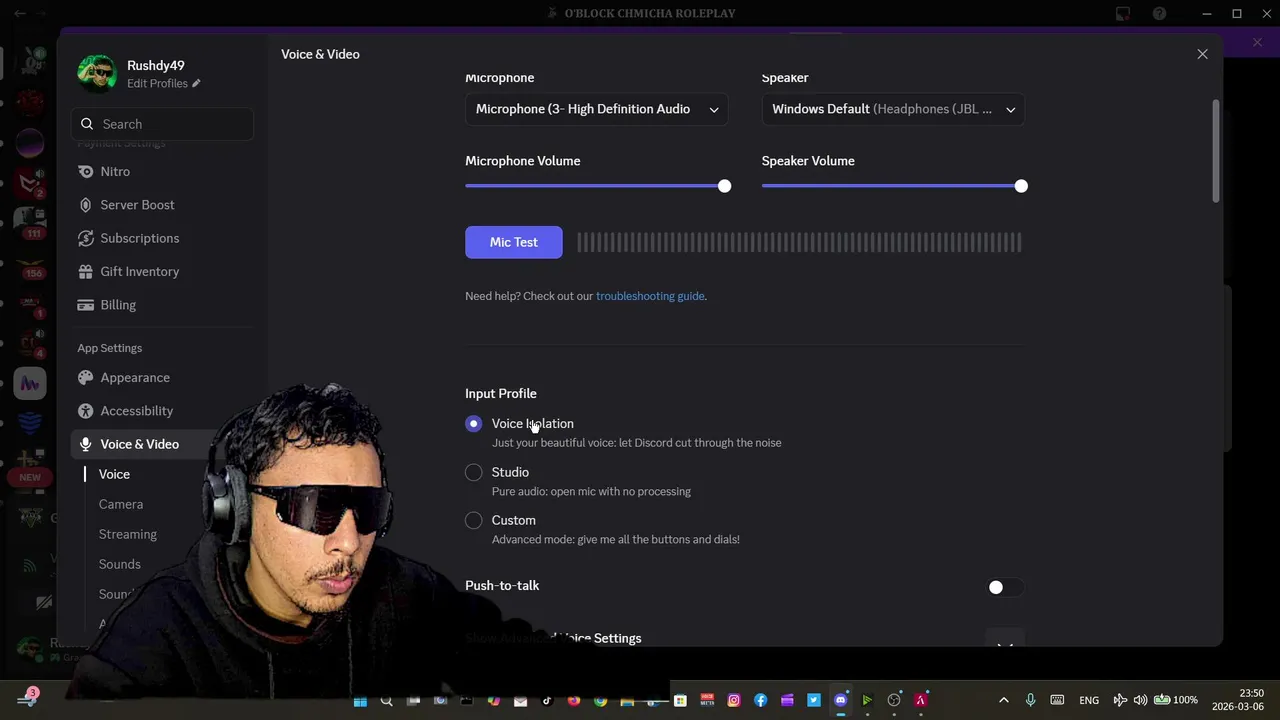Open Windows Start menu
Screen dimensions: 1280x720
pyautogui.click(x=360, y=700)
